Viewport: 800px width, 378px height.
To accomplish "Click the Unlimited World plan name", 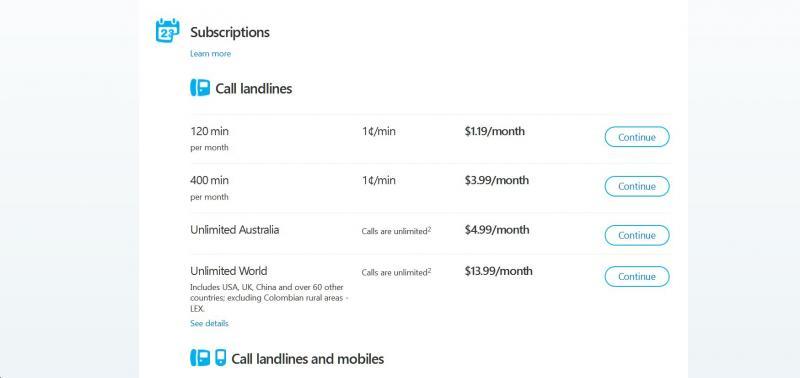I will [229, 271].
